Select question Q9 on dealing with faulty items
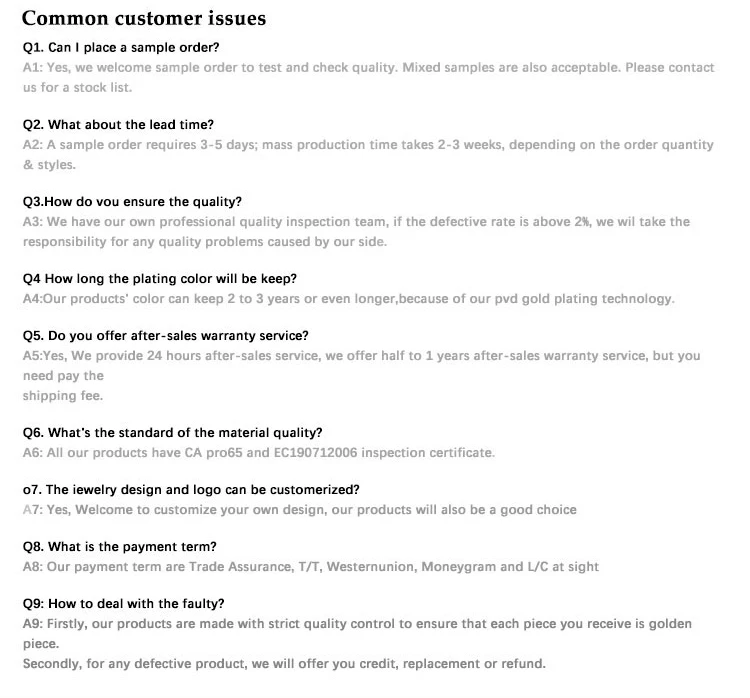 click(x=123, y=603)
